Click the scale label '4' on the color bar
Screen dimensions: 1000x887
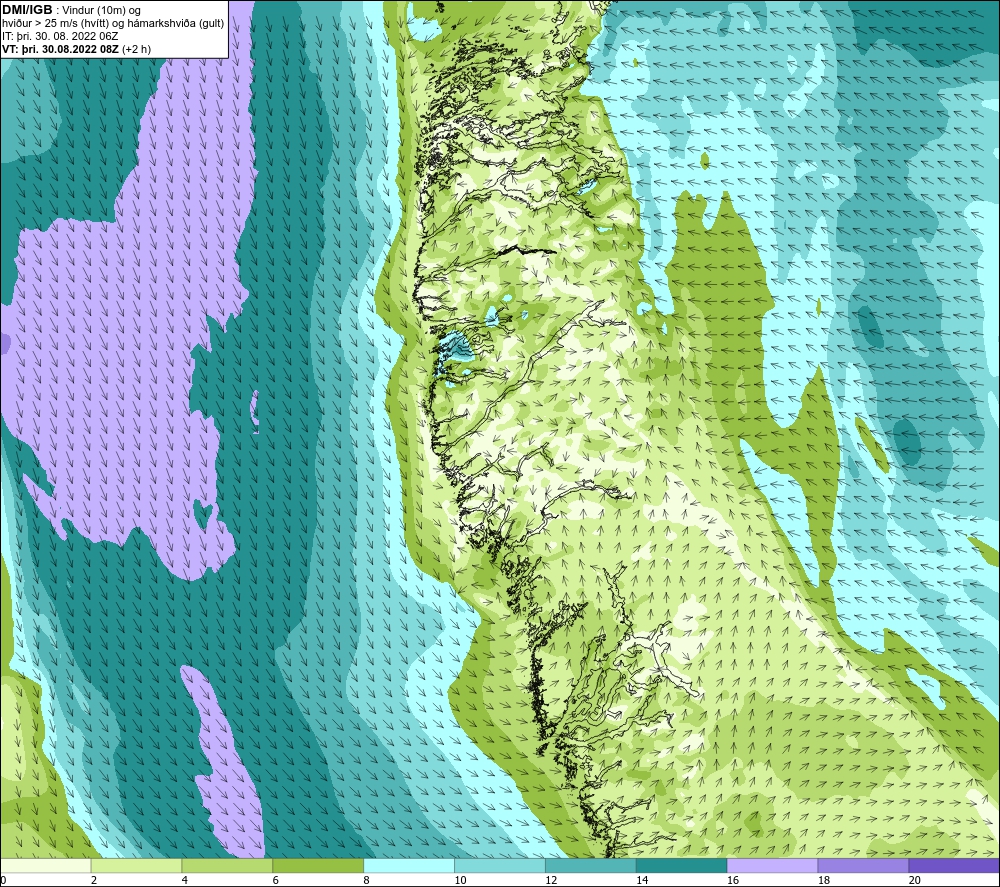pyautogui.click(x=184, y=880)
